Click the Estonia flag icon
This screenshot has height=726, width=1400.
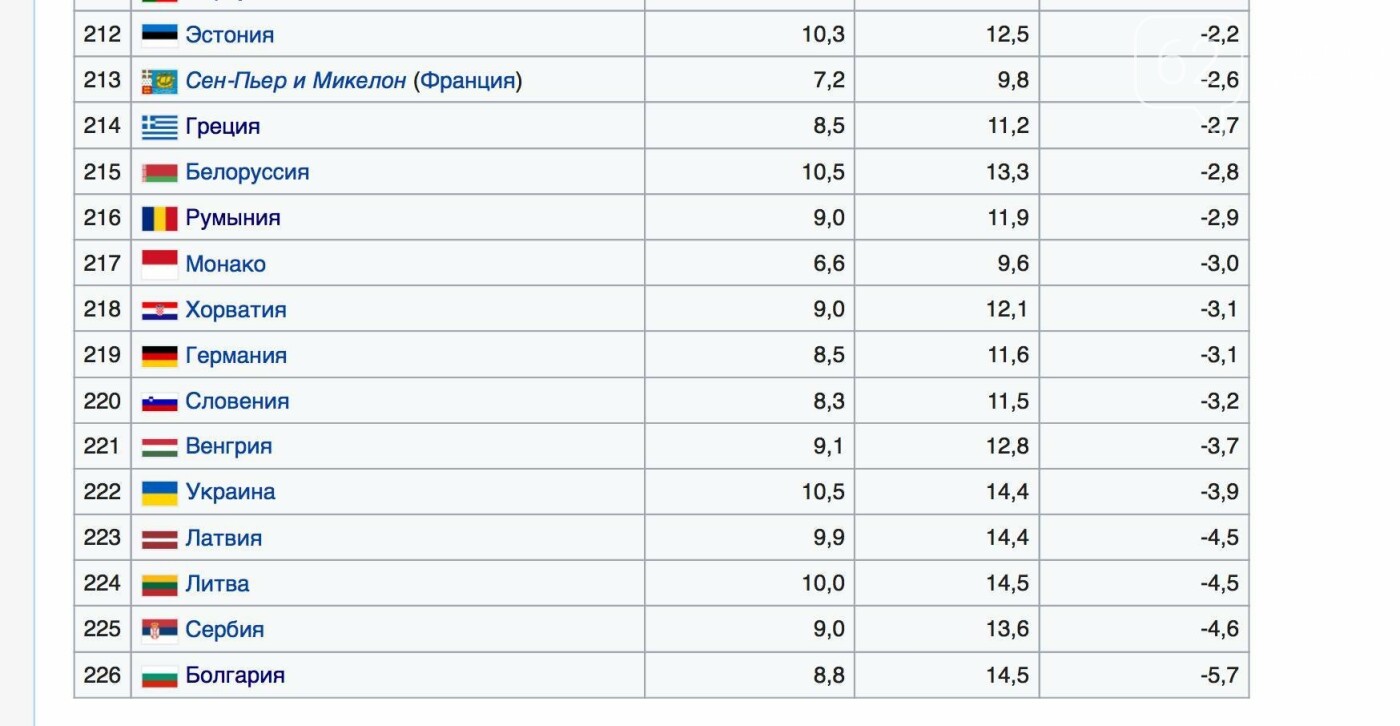(x=159, y=35)
